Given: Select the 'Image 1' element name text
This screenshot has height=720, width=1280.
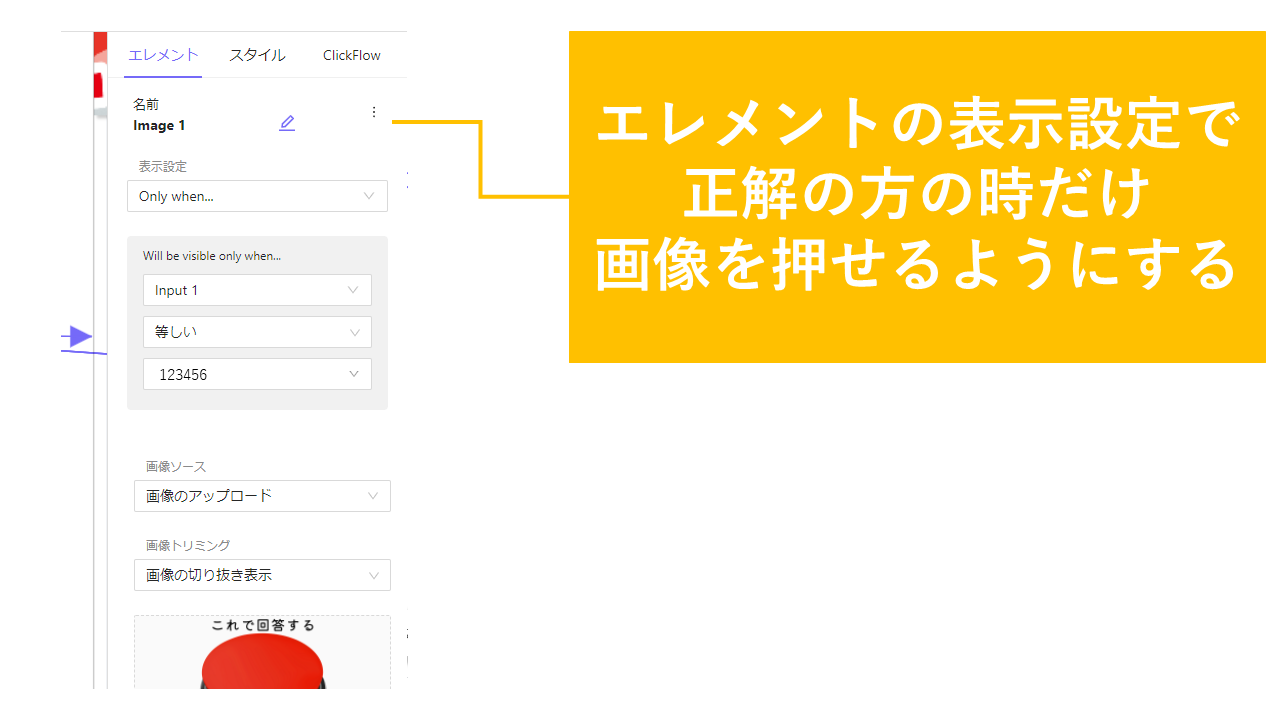Looking at the screenshot, I should pyautogui.click(x=159, y=126).
